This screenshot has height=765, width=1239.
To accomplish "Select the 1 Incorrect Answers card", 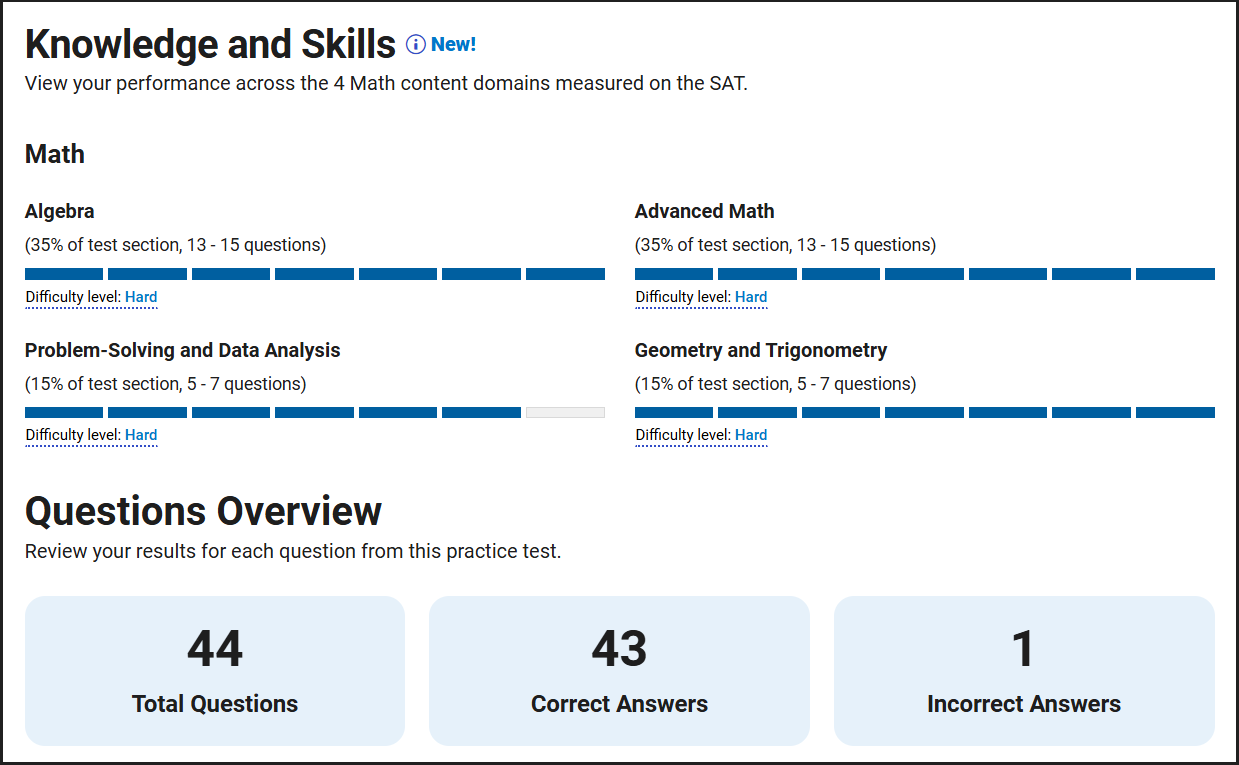I will pos(1024,671).
